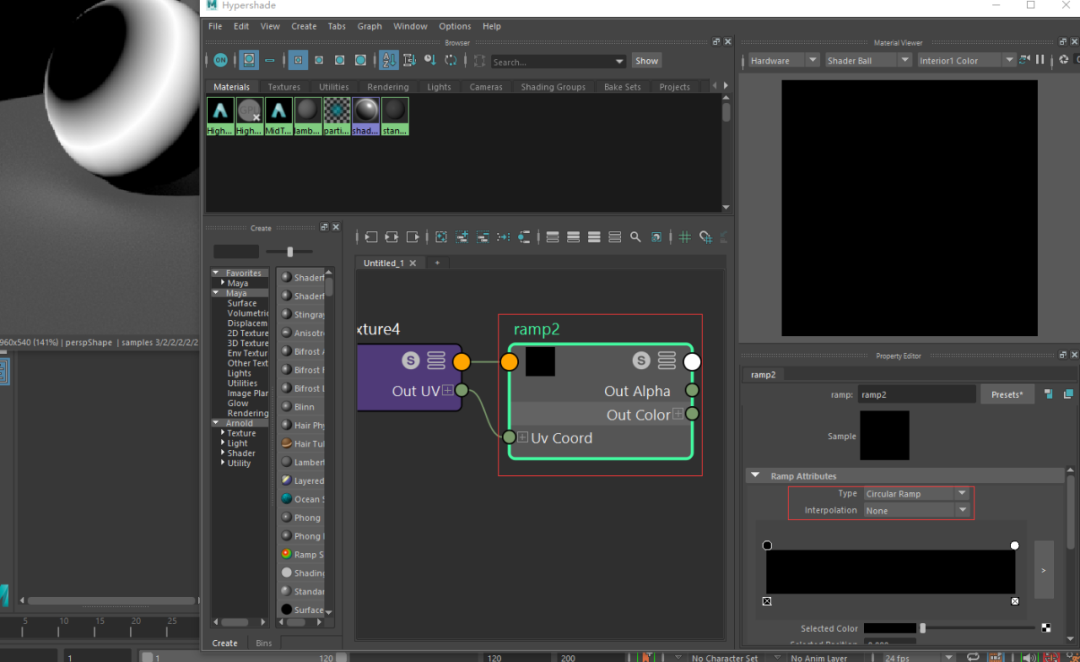The image size is (1080, 662).
Task: Open the Graph menu
Action: click(369, 26)
